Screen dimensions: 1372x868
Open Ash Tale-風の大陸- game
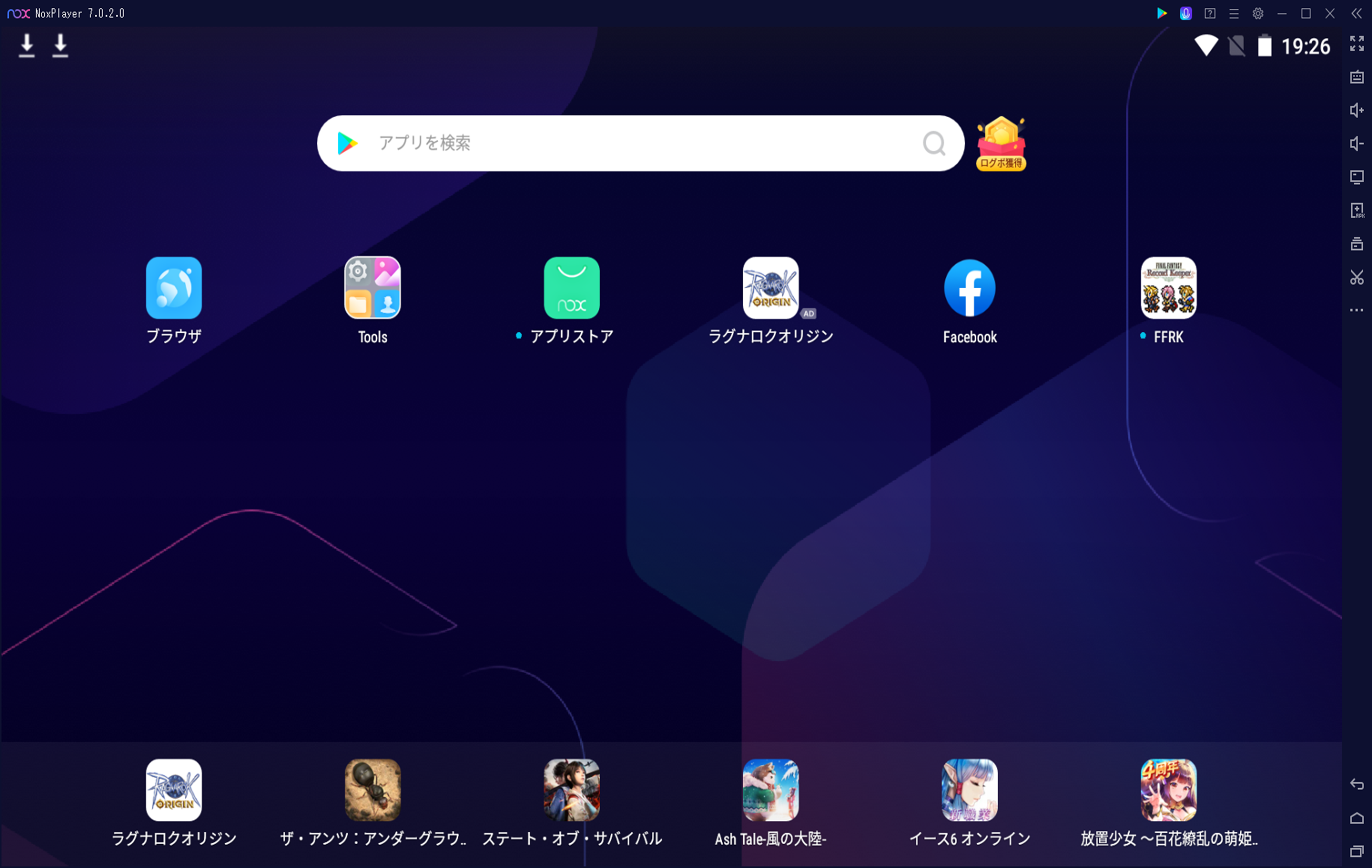(x=771, y=790)
